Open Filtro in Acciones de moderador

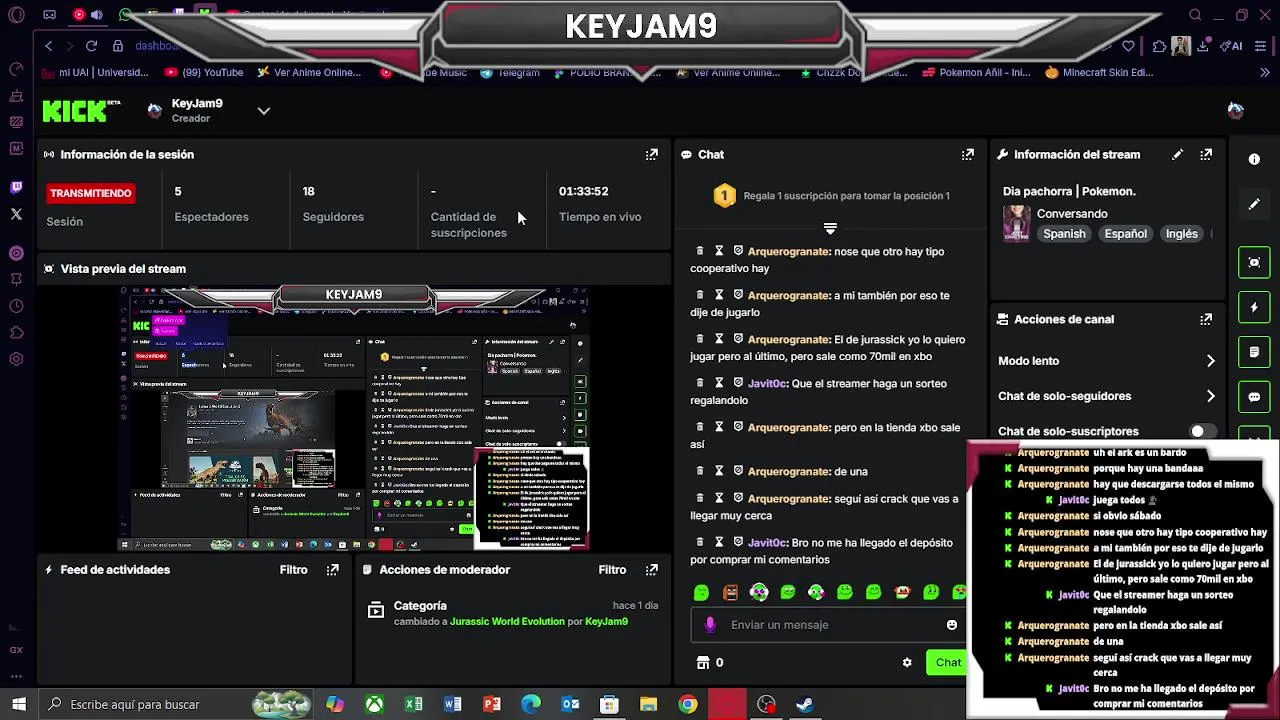pyautogui.click(x=612, y=570)
